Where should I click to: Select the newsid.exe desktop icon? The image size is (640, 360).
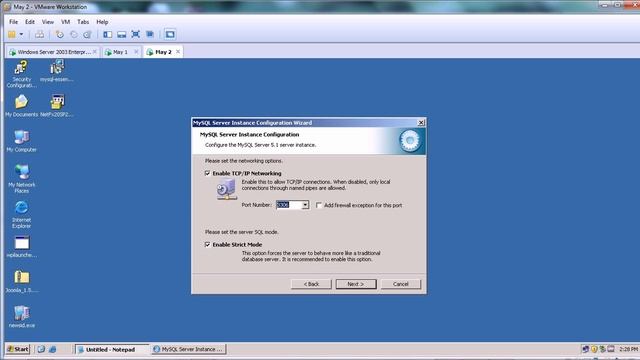(x=22, y=317)
